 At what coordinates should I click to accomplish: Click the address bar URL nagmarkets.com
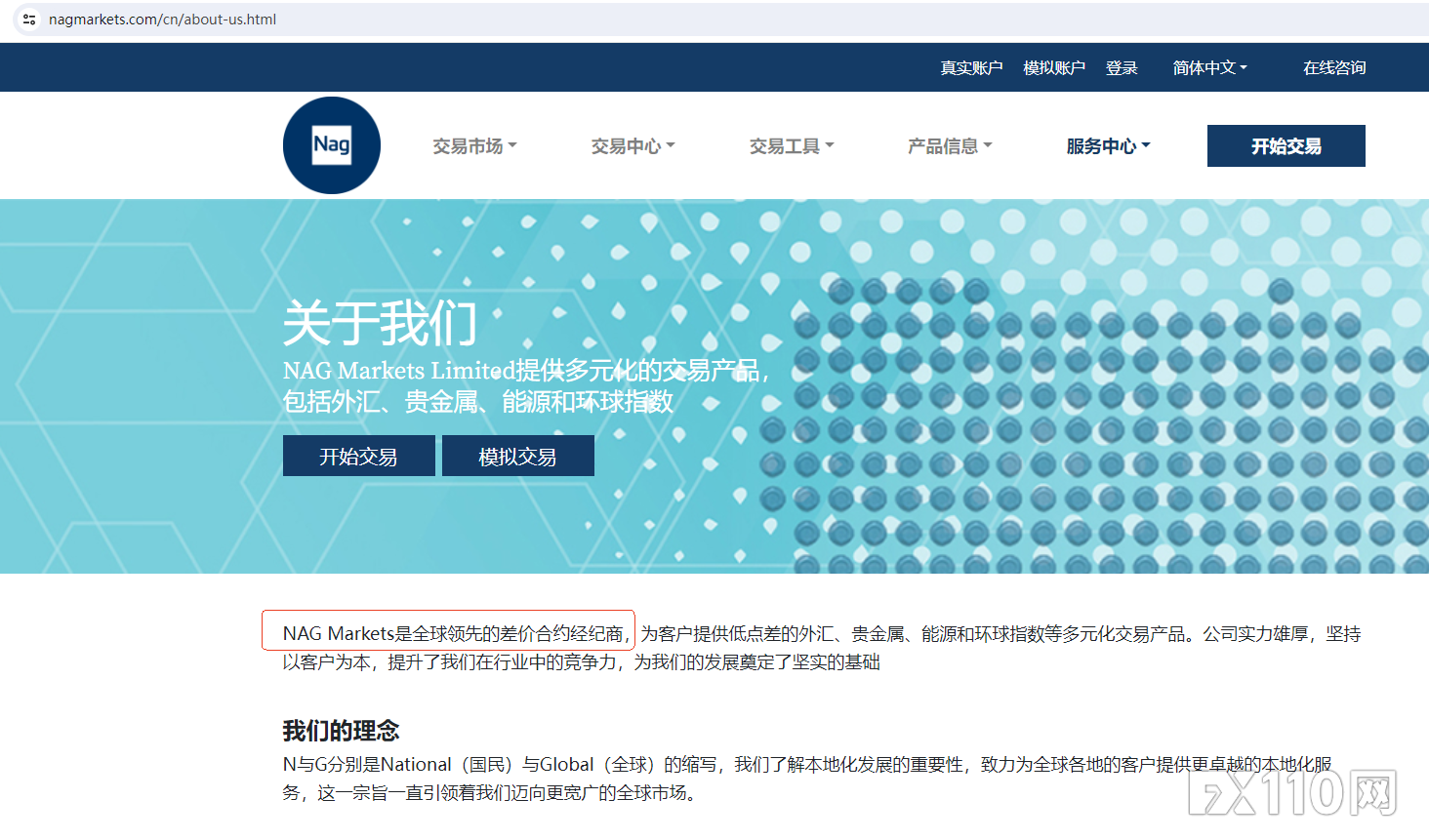[x=162, y=20]
